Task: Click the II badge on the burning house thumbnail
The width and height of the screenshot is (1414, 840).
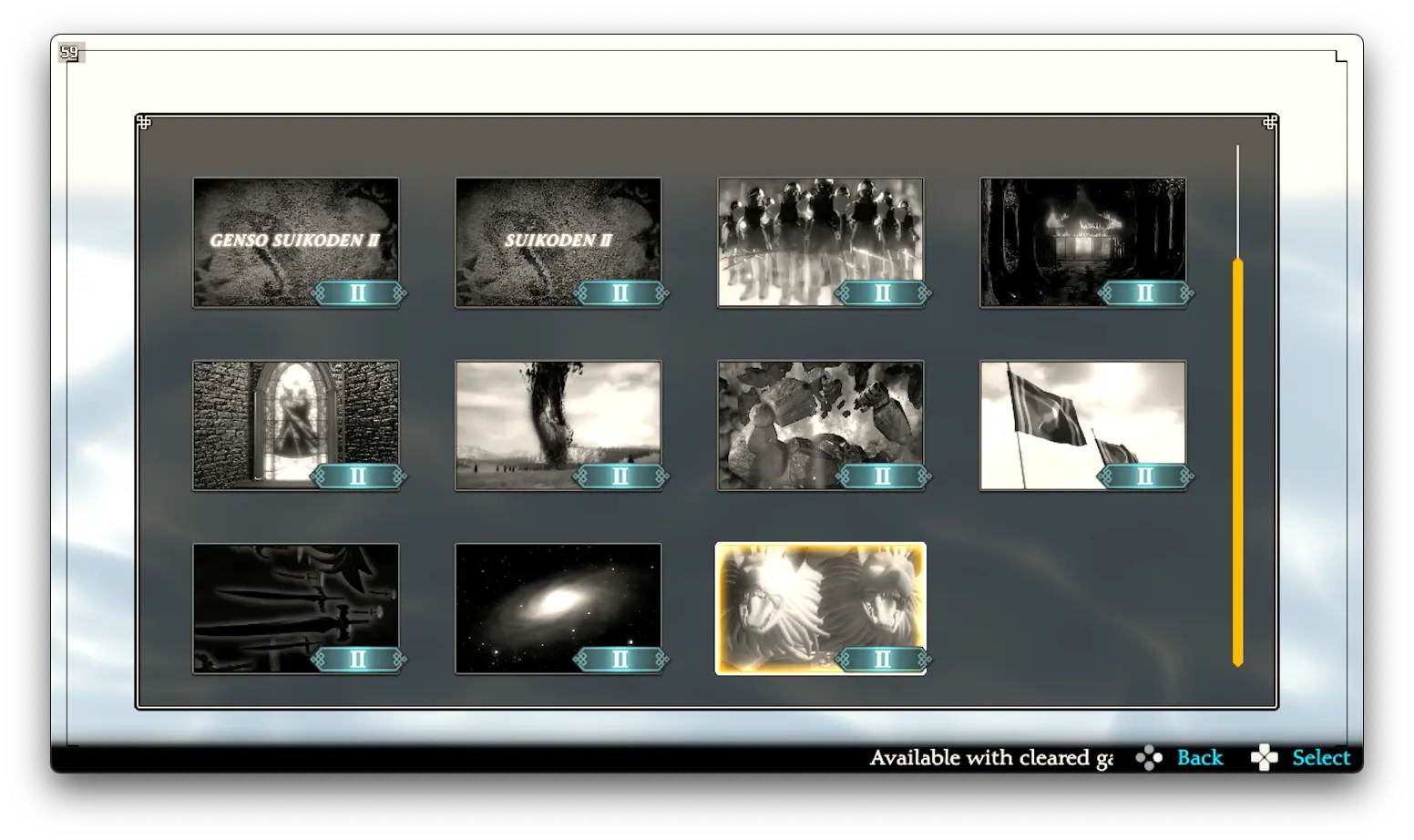Action: point(1145,292)
